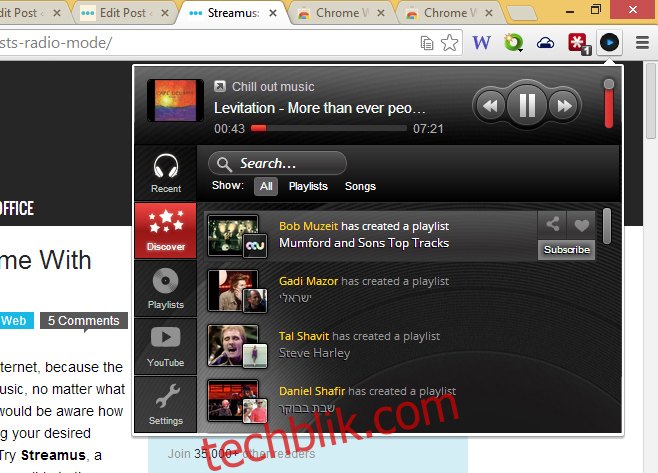Click the magnifier search icon
This screenshot has width=658, height=473.
coord(224,164)
